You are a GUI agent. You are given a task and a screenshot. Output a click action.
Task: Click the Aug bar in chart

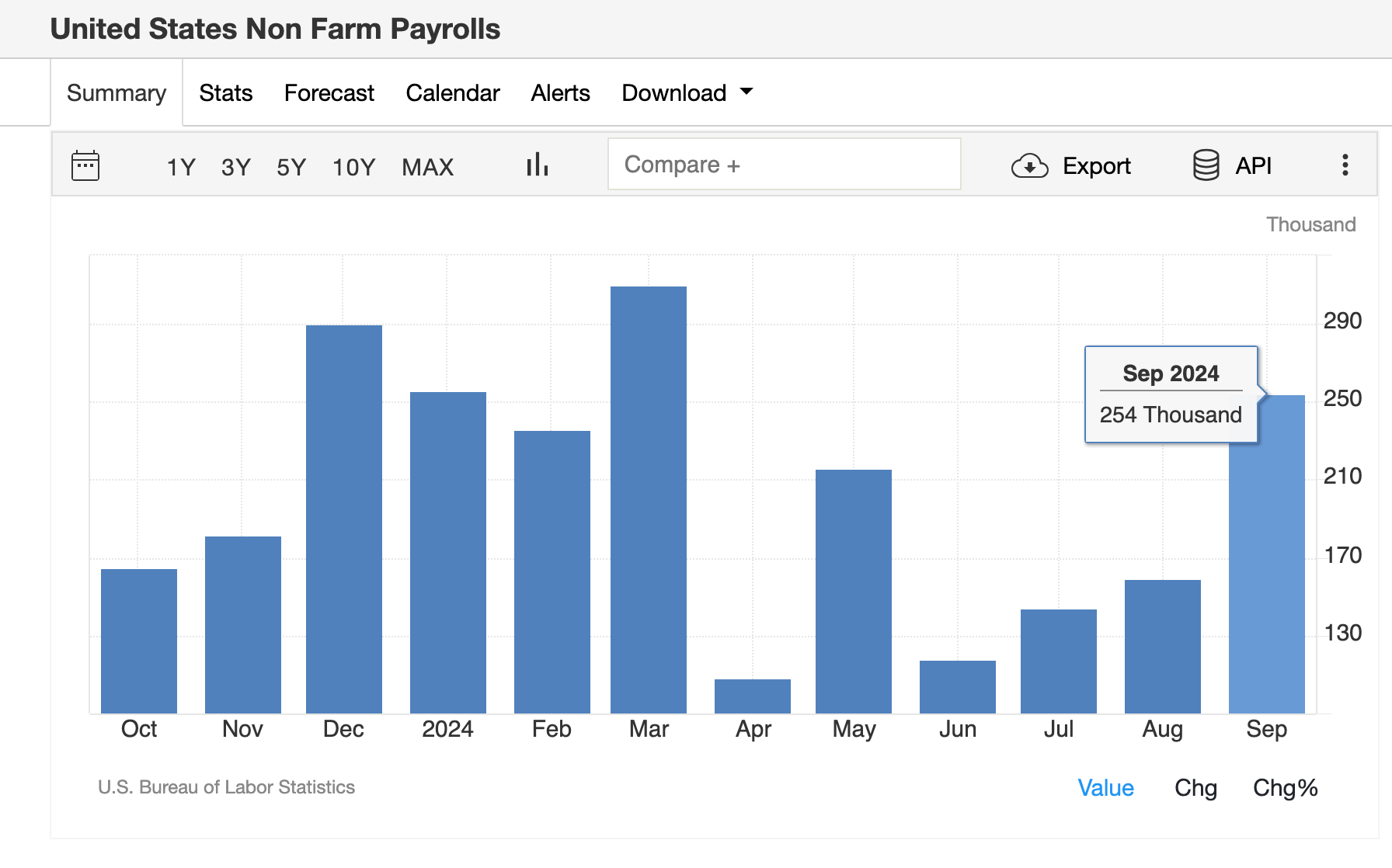tap(1163, 647)
